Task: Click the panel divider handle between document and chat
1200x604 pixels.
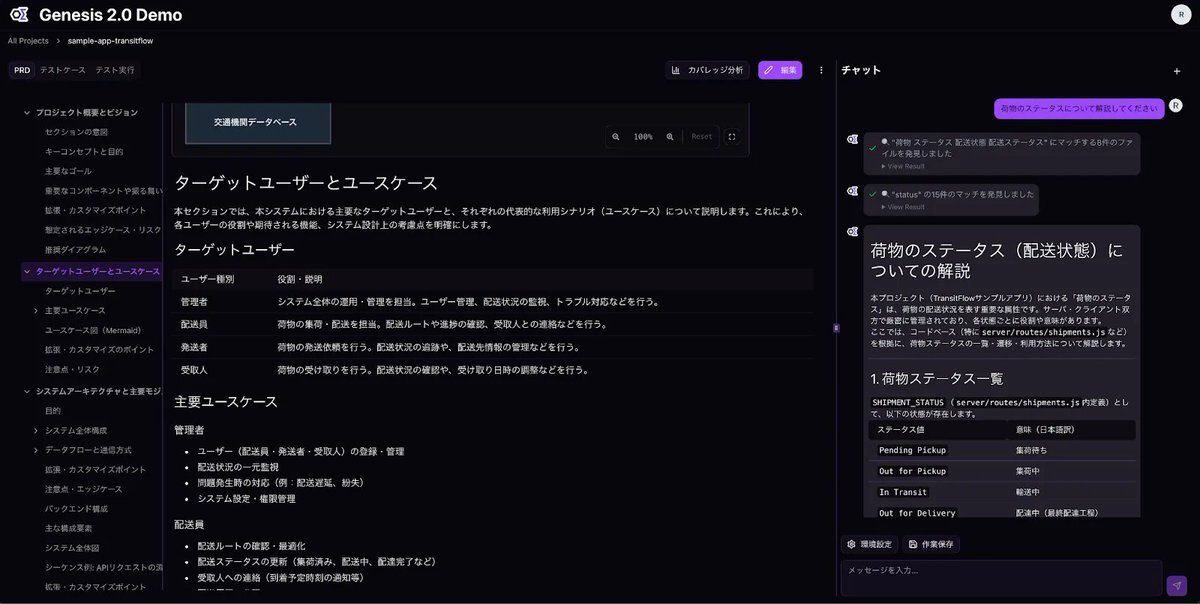Action: pos(836,327)
